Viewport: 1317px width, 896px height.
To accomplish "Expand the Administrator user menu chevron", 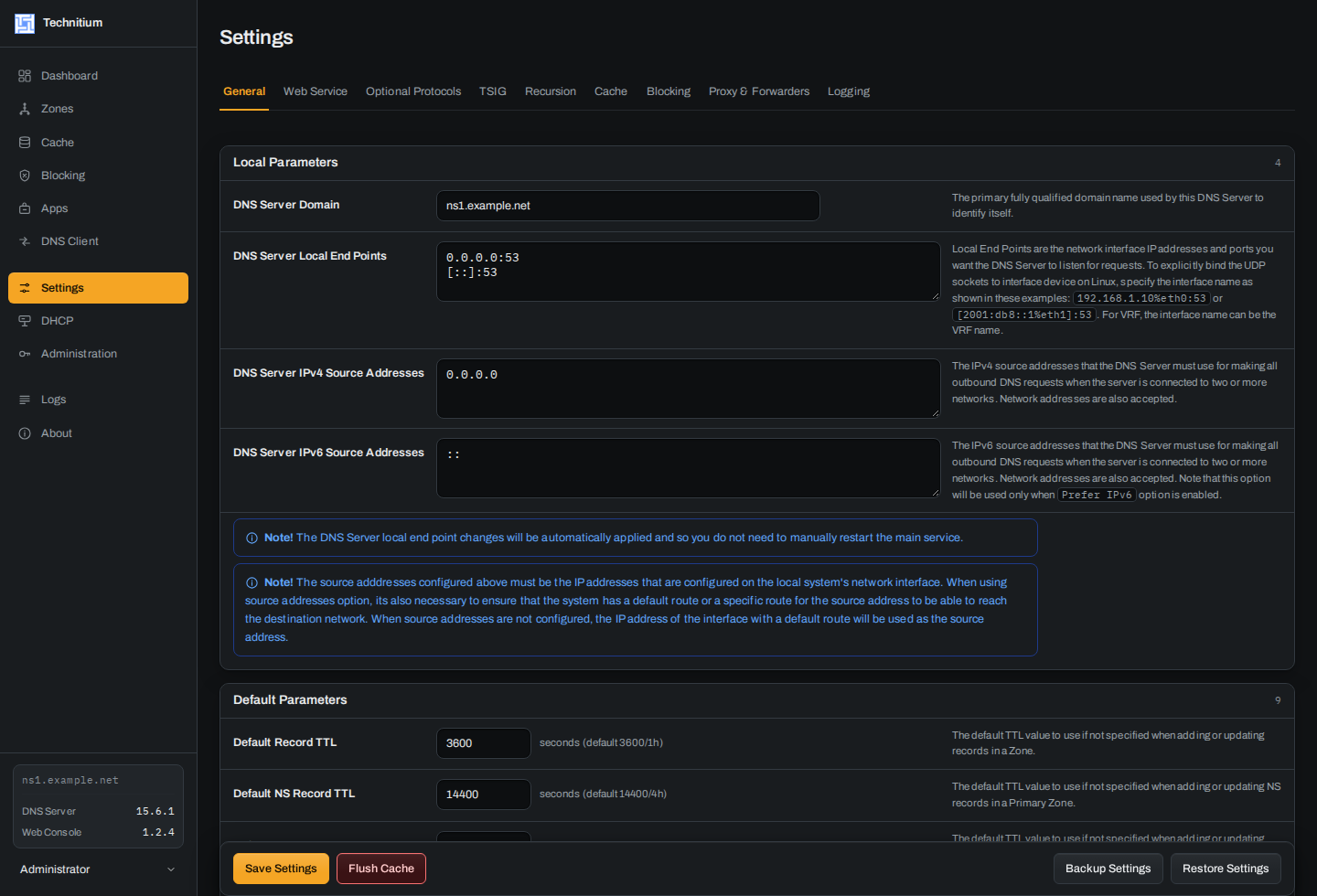I will 171,869.
